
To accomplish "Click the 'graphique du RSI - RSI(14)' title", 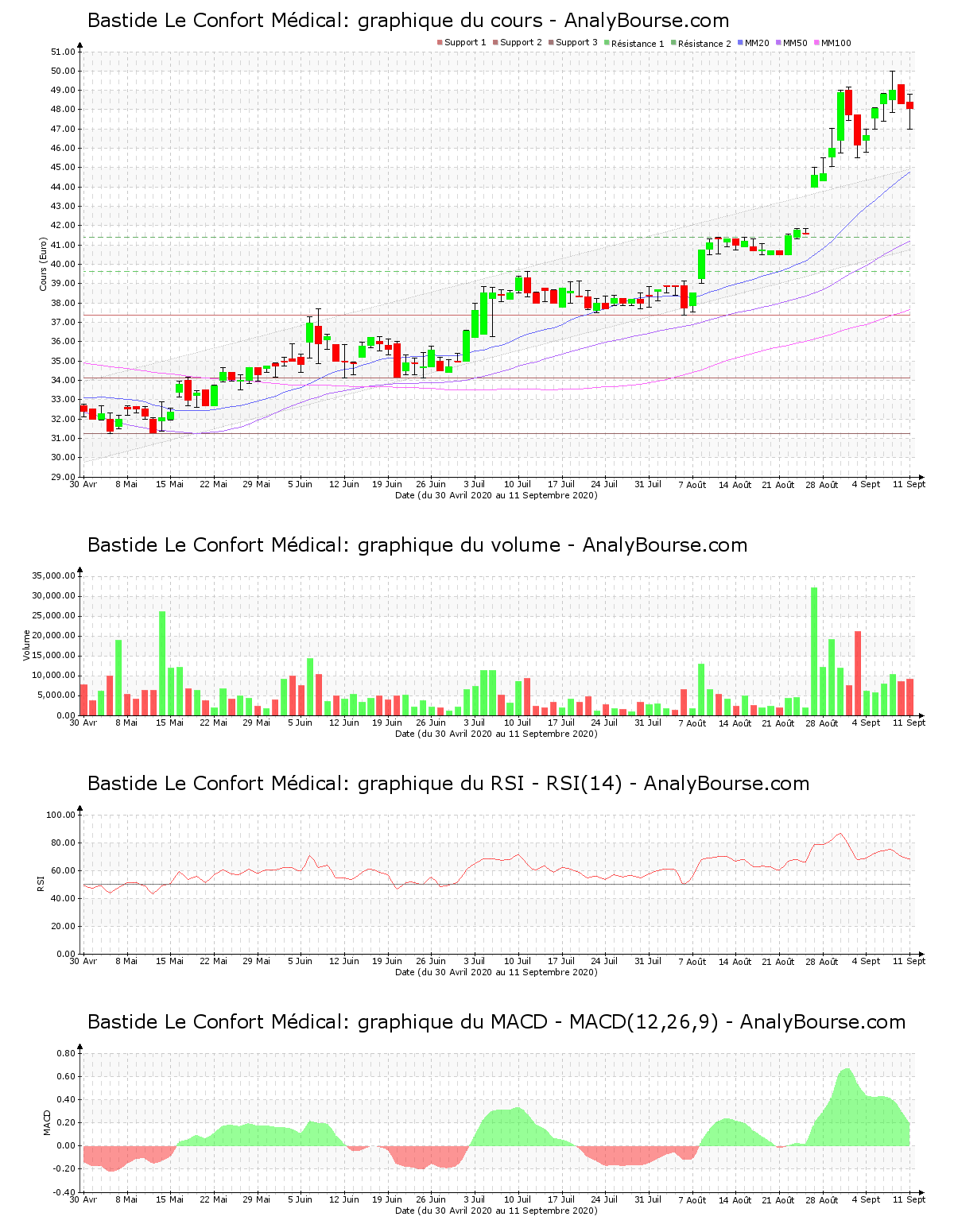I will pyautogui.click(x=448, y=784).
